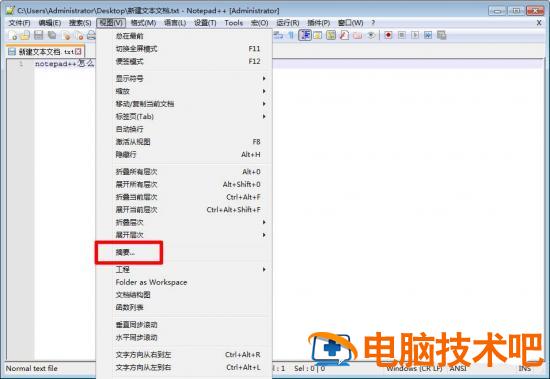Toggle 文字方向从右到左 menu entry
The image size is (550, 379).
click(x=185, y=354)
